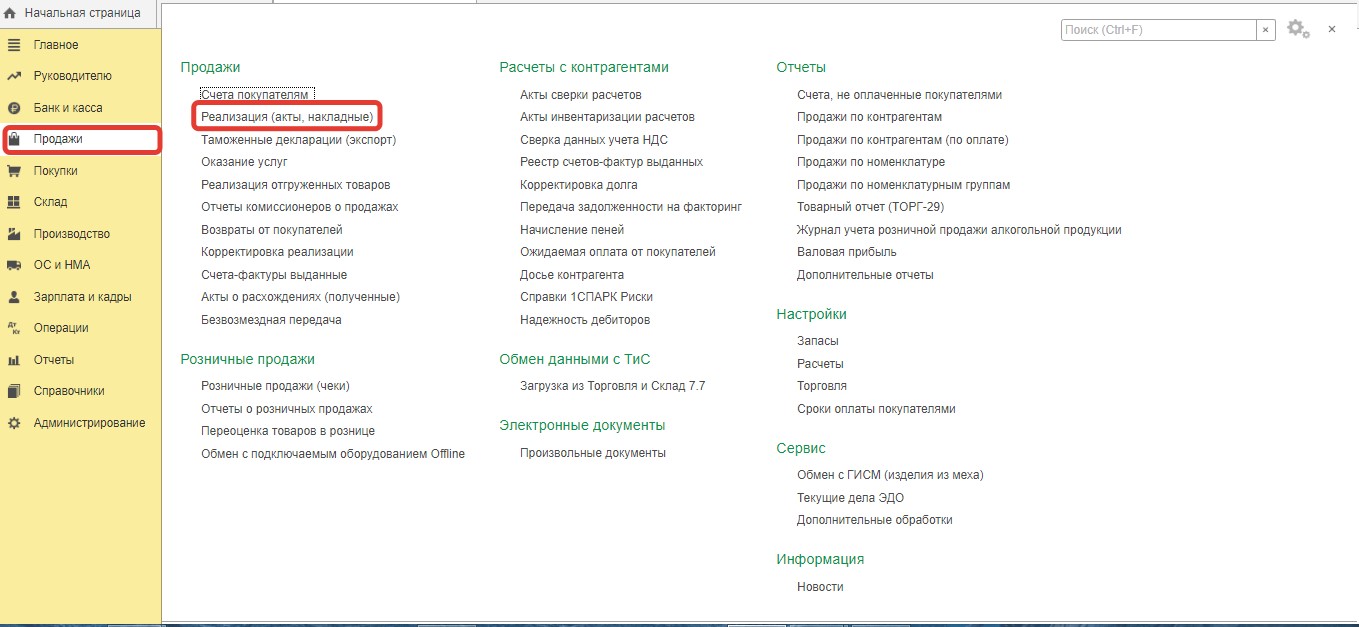Click the Зарплата и кадры person icon
Viewport: 1359px width, 627px height.
tap(14, 297)
